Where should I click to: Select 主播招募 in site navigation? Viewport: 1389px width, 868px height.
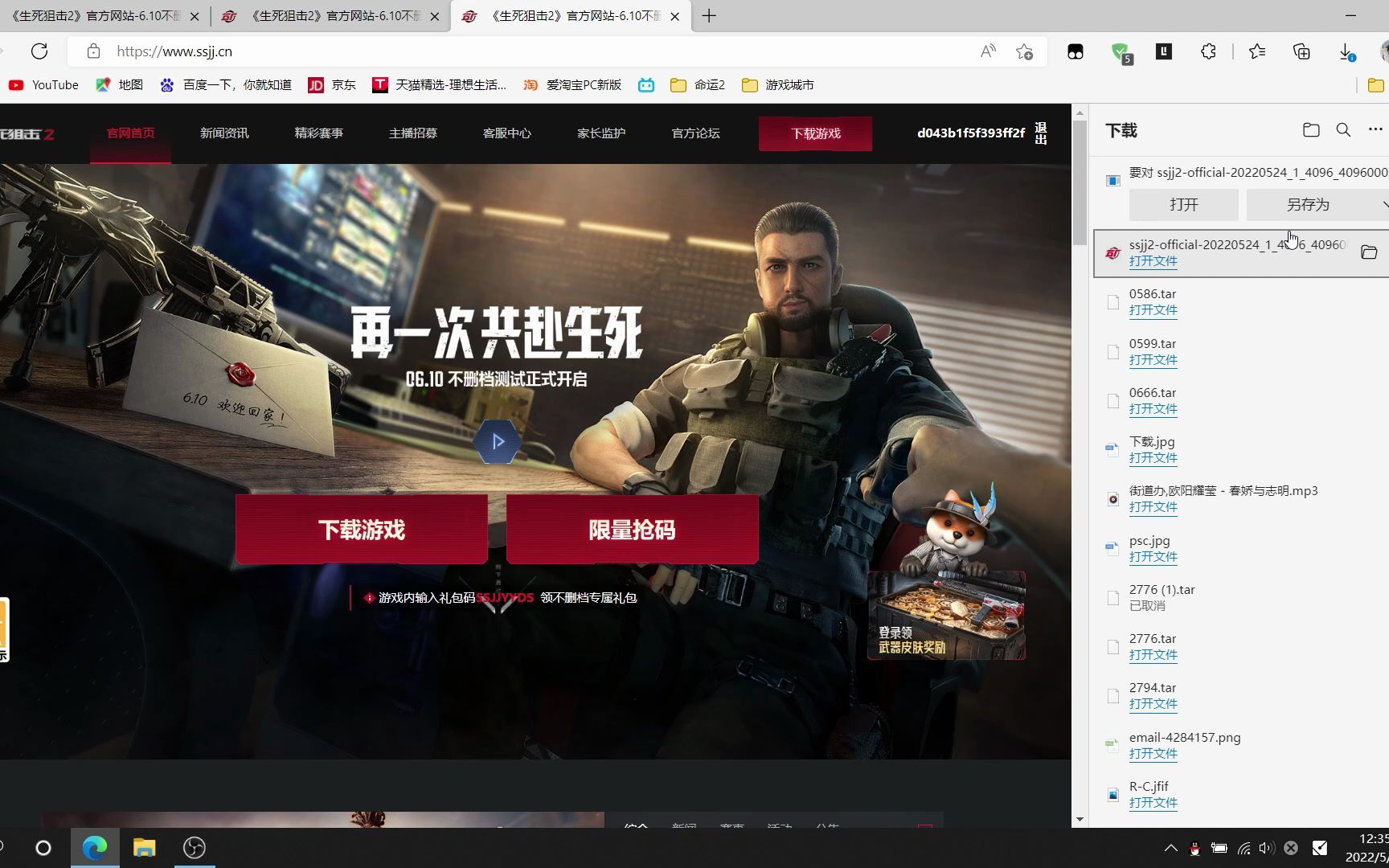pyautogui.click(x=412, y=133)
